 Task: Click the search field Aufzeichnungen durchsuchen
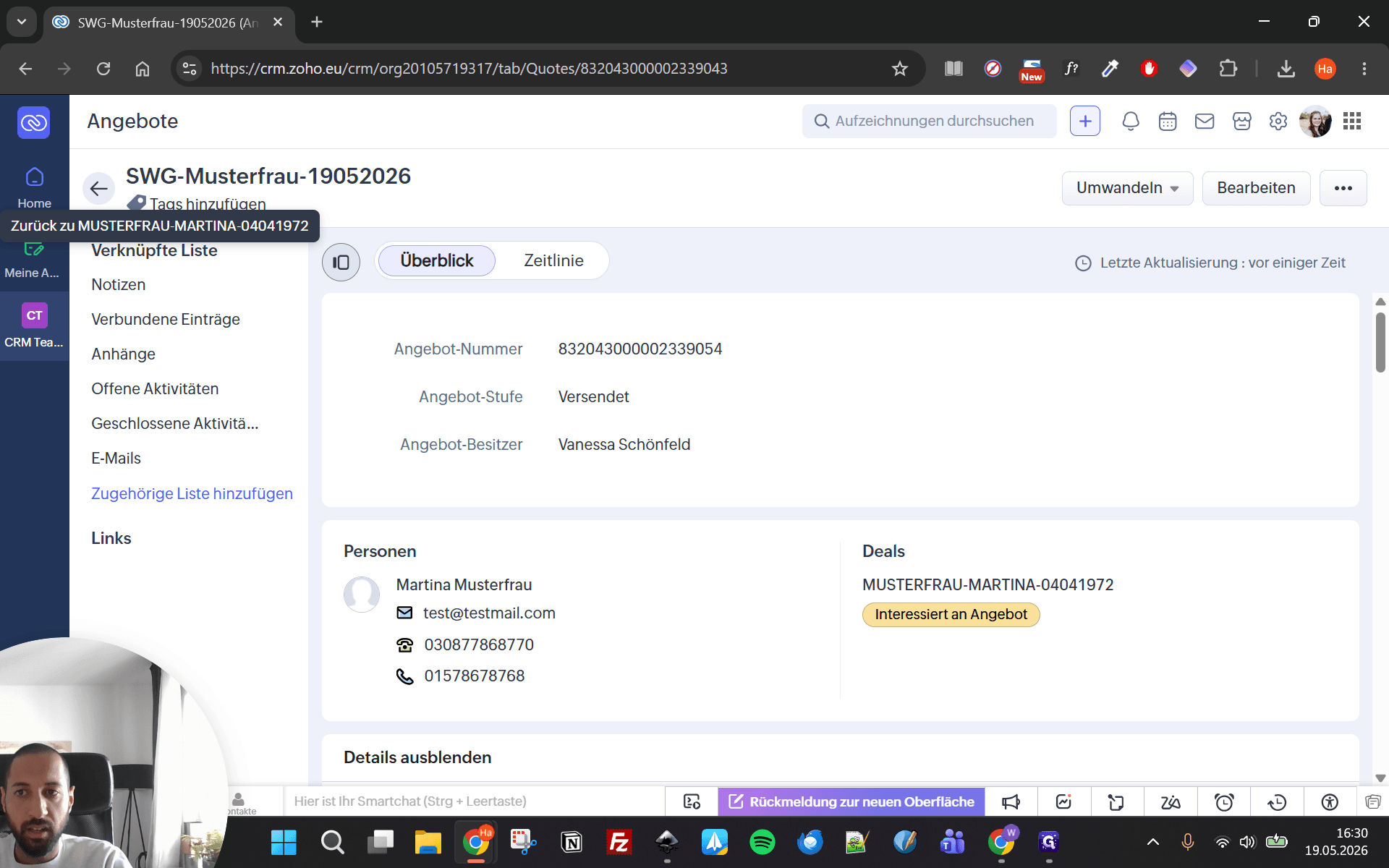[929, 122]
